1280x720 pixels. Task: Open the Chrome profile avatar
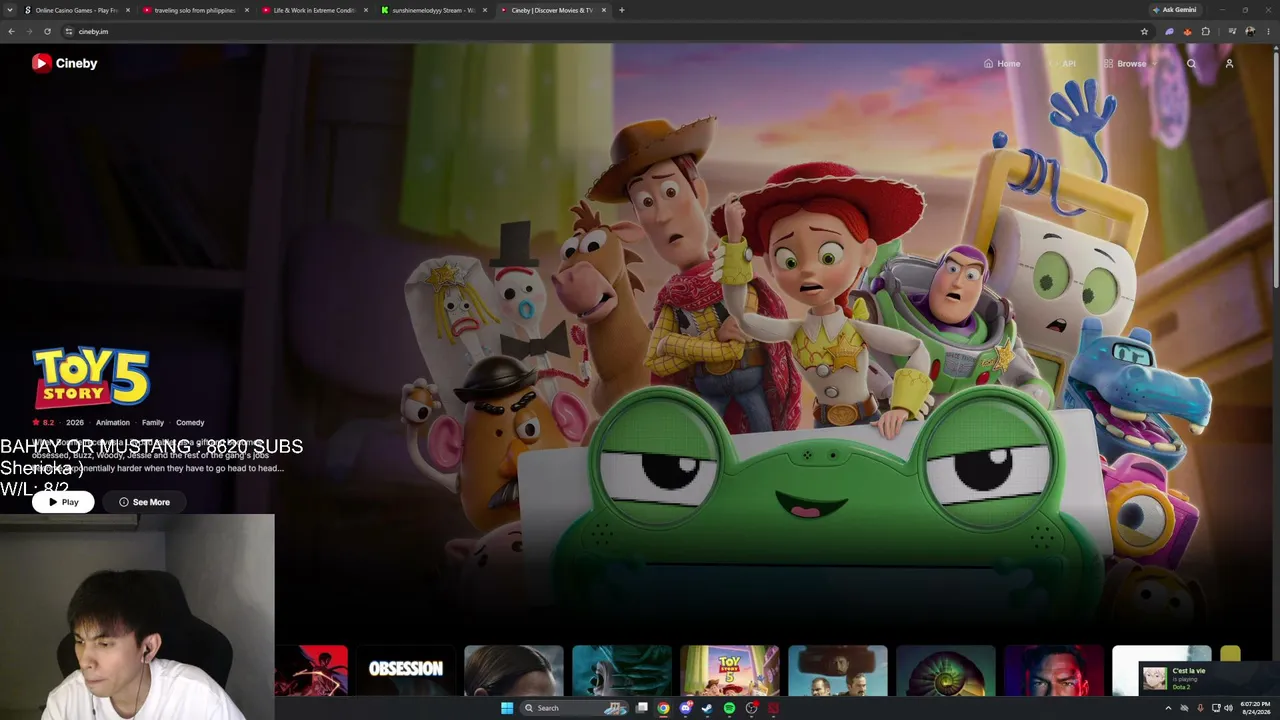pyautogui.click(x=1250, y=31)
